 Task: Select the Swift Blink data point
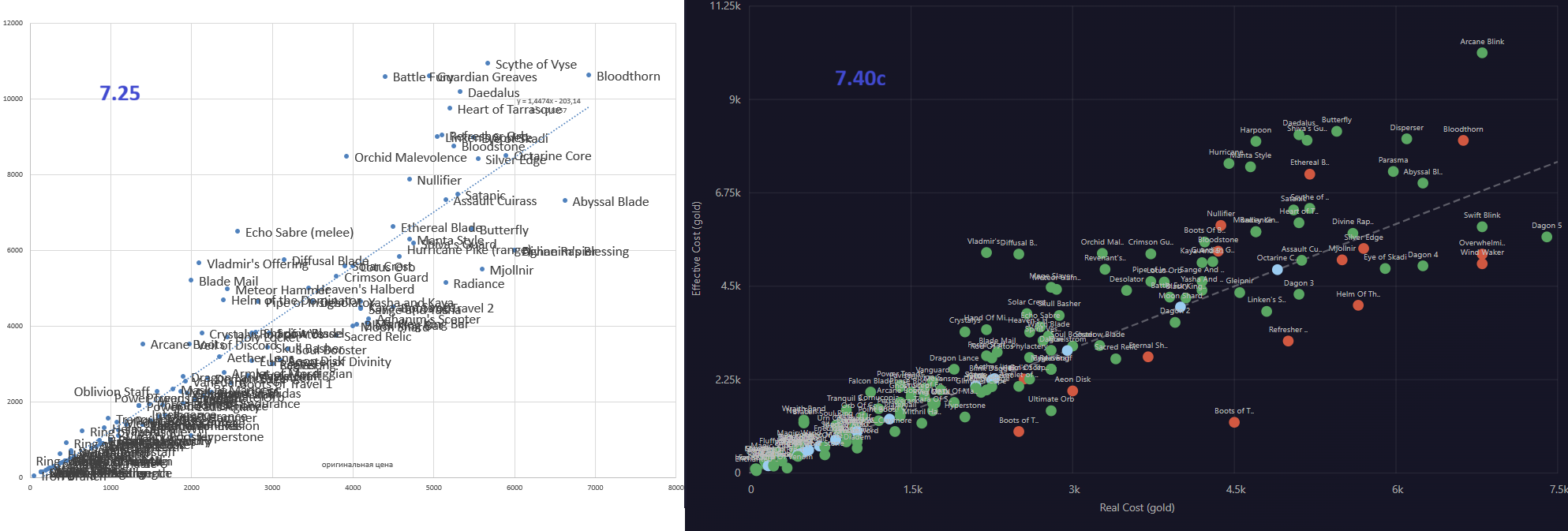[x=1482, y=226]
